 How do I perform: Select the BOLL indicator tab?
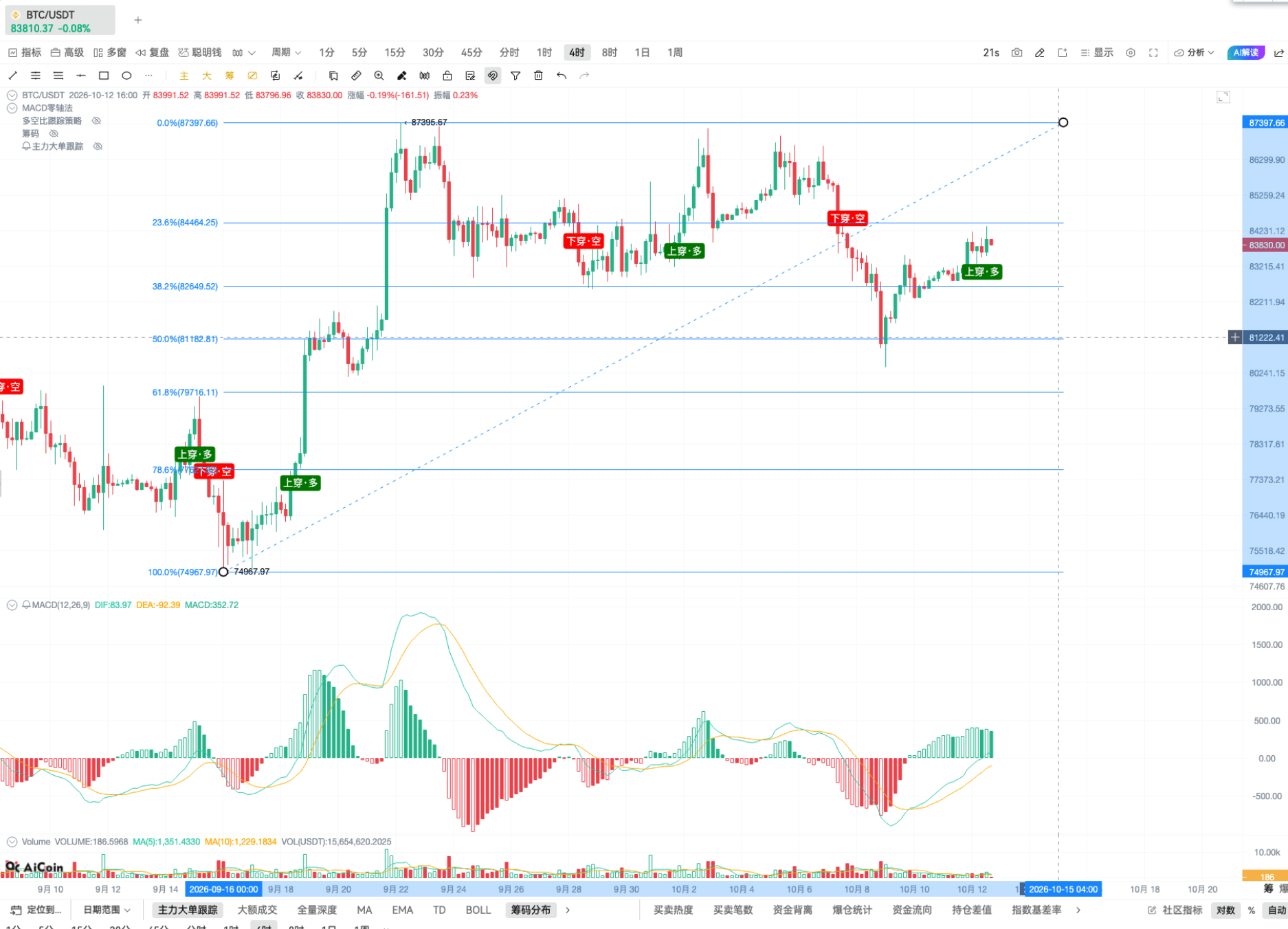[478, 910]
